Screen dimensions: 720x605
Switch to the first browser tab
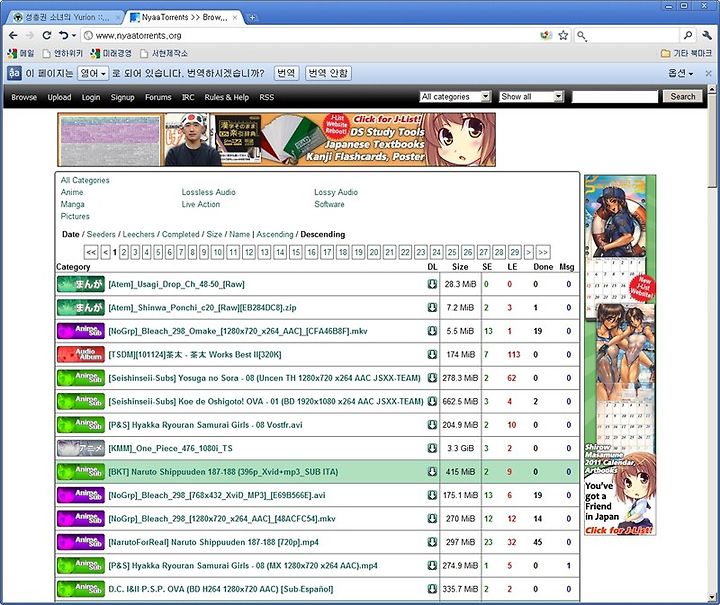65,17
